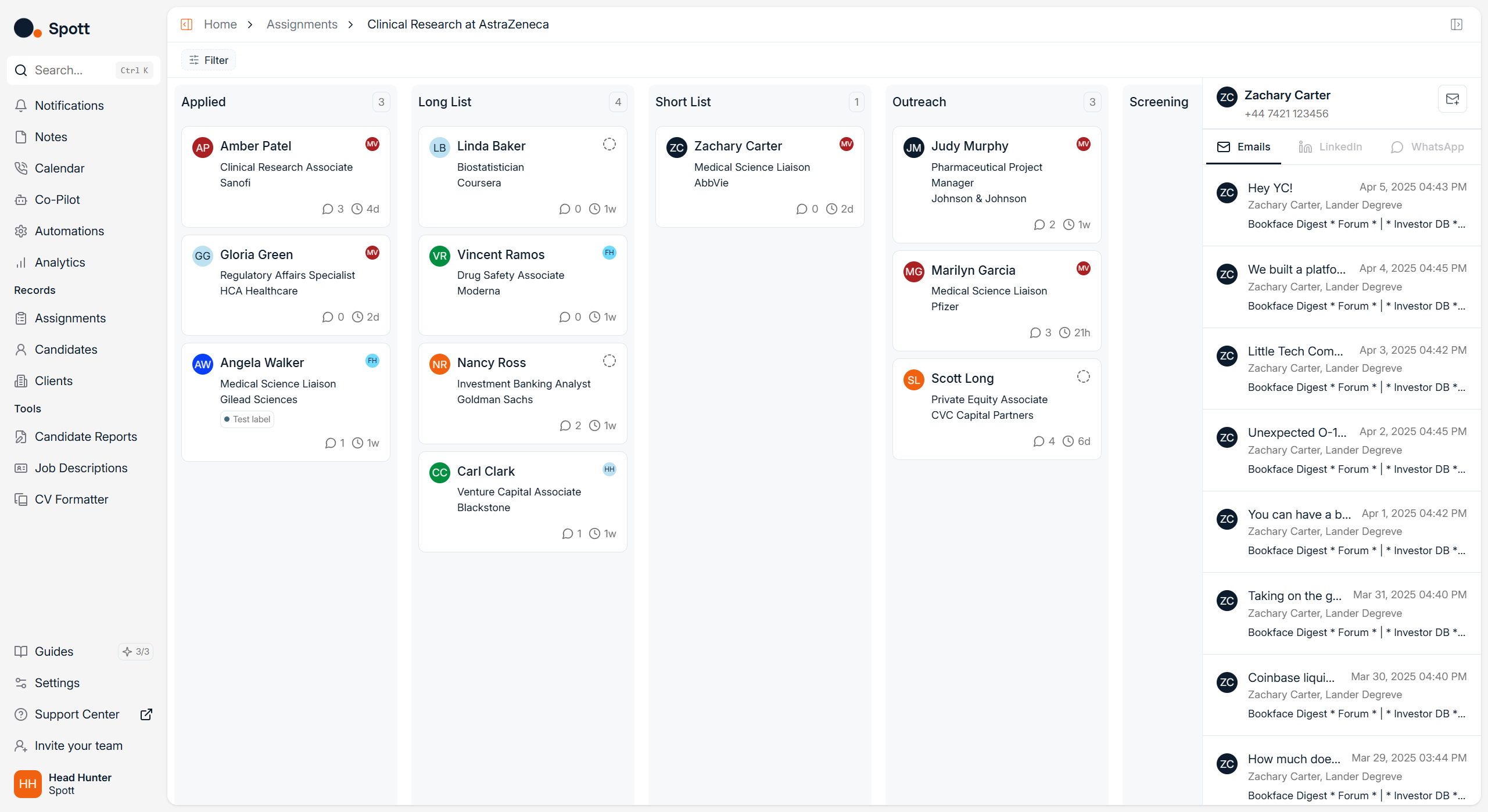The height and width of the screenshot is (812, 1488).
Task: Toggle the right side panel icon
Action: pos(1456,24)
